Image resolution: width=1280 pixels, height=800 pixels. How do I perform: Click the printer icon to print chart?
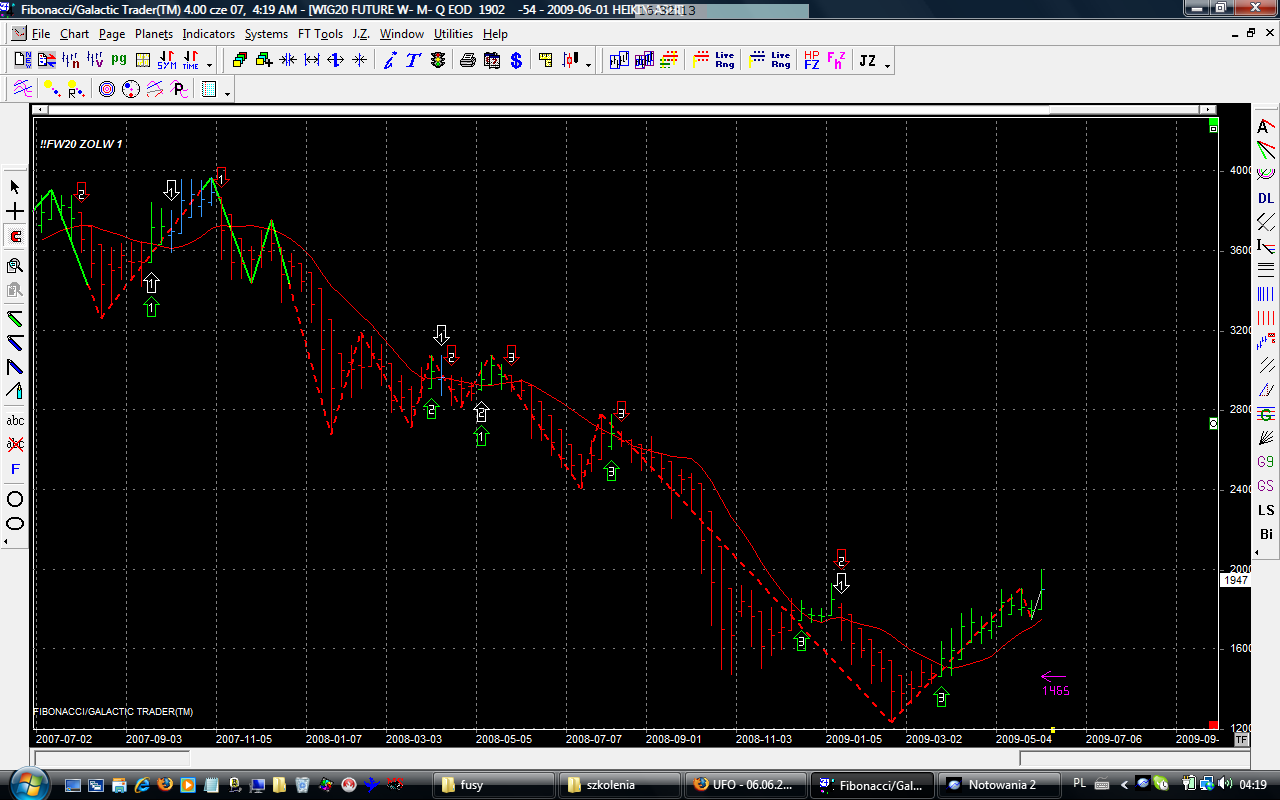pyautogui.click(x=467, y=60)
